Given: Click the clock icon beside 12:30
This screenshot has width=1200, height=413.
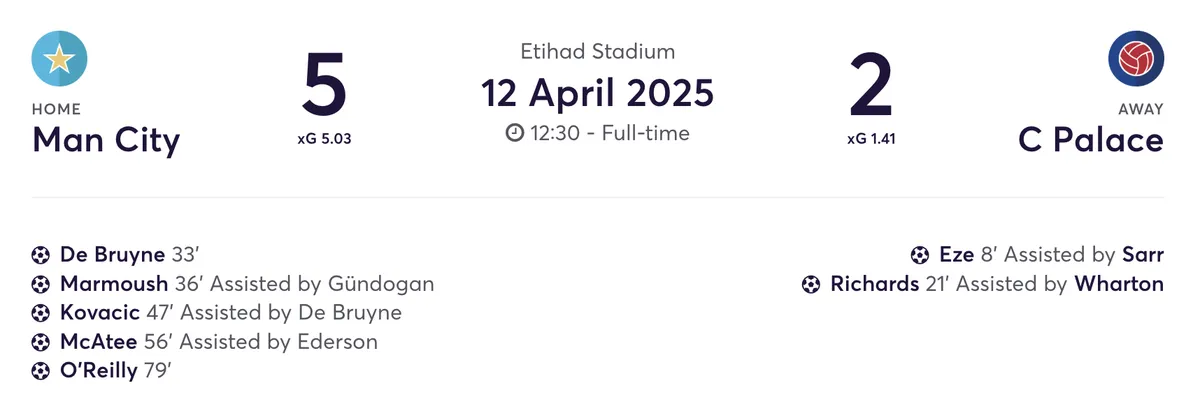Looking at the screenshot, I should pyautogui.click(x=515, y=132).
